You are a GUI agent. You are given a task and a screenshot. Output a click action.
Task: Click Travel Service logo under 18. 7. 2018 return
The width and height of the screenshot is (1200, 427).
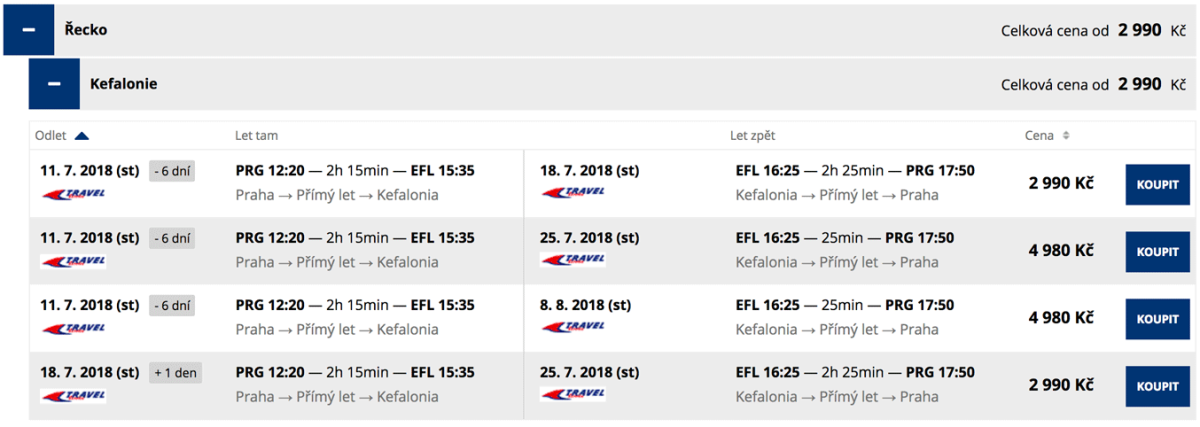point(573,194)
